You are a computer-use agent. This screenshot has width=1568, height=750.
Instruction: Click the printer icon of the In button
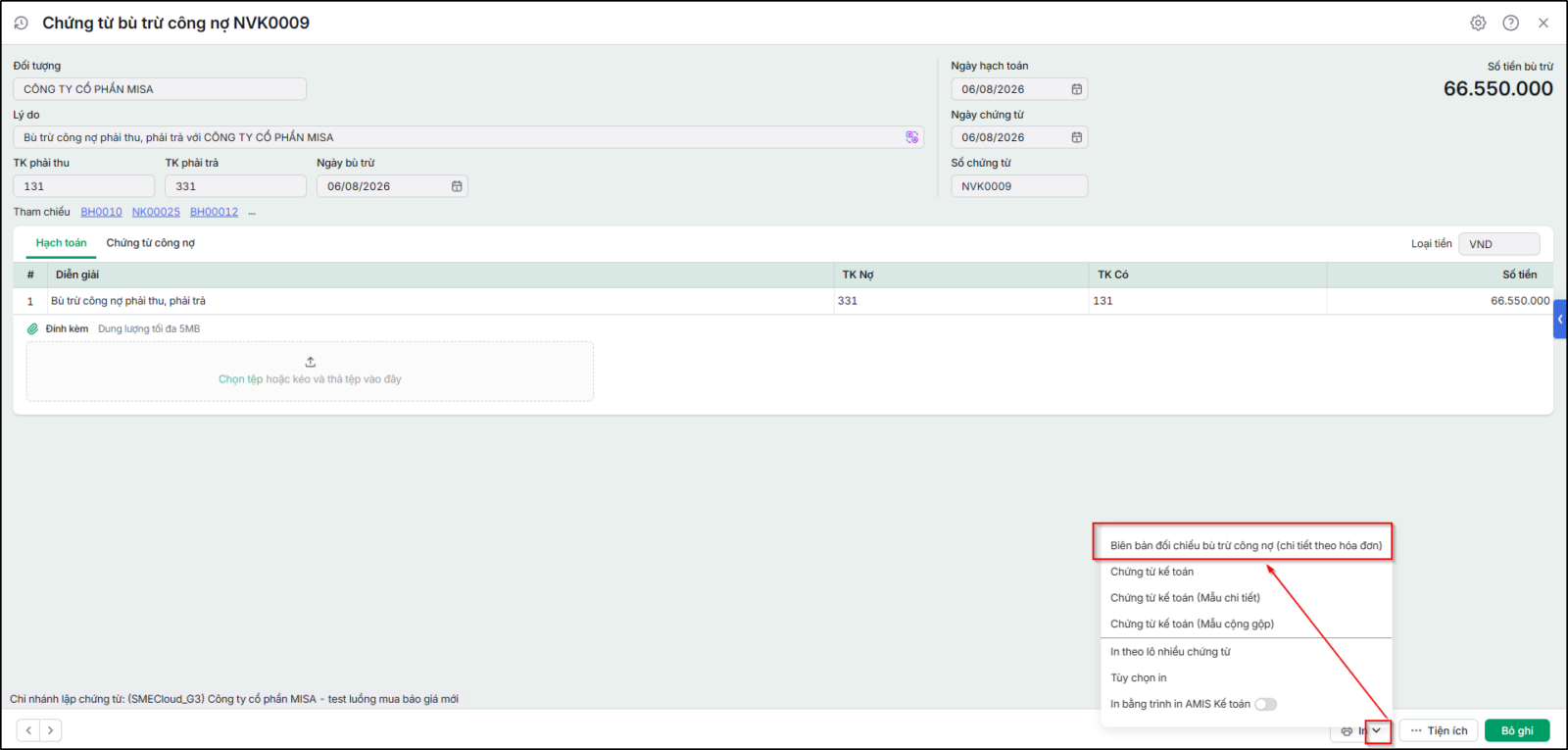point(1347,731)
